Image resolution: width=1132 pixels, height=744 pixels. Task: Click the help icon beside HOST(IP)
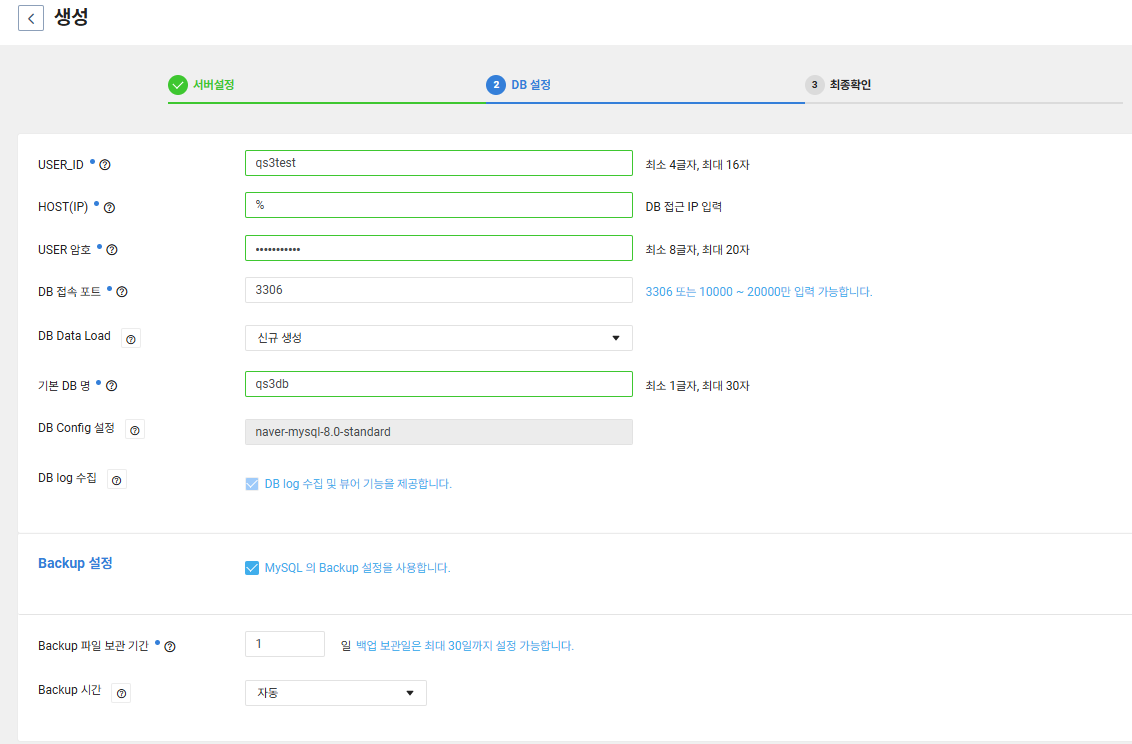point(110,208)
